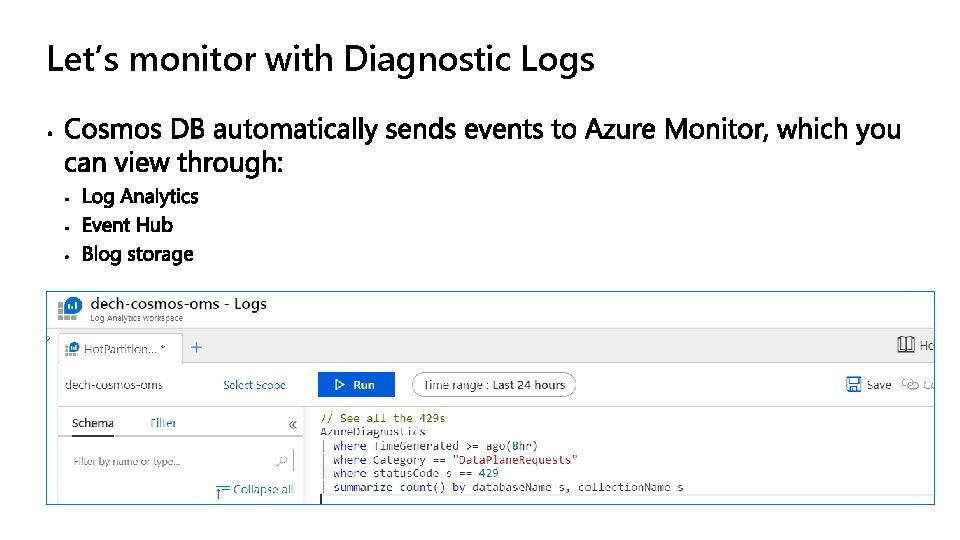Open the Time range Last 24 hours picker
The width and height of the screenshot is (960, 540).
coord(494,385)
